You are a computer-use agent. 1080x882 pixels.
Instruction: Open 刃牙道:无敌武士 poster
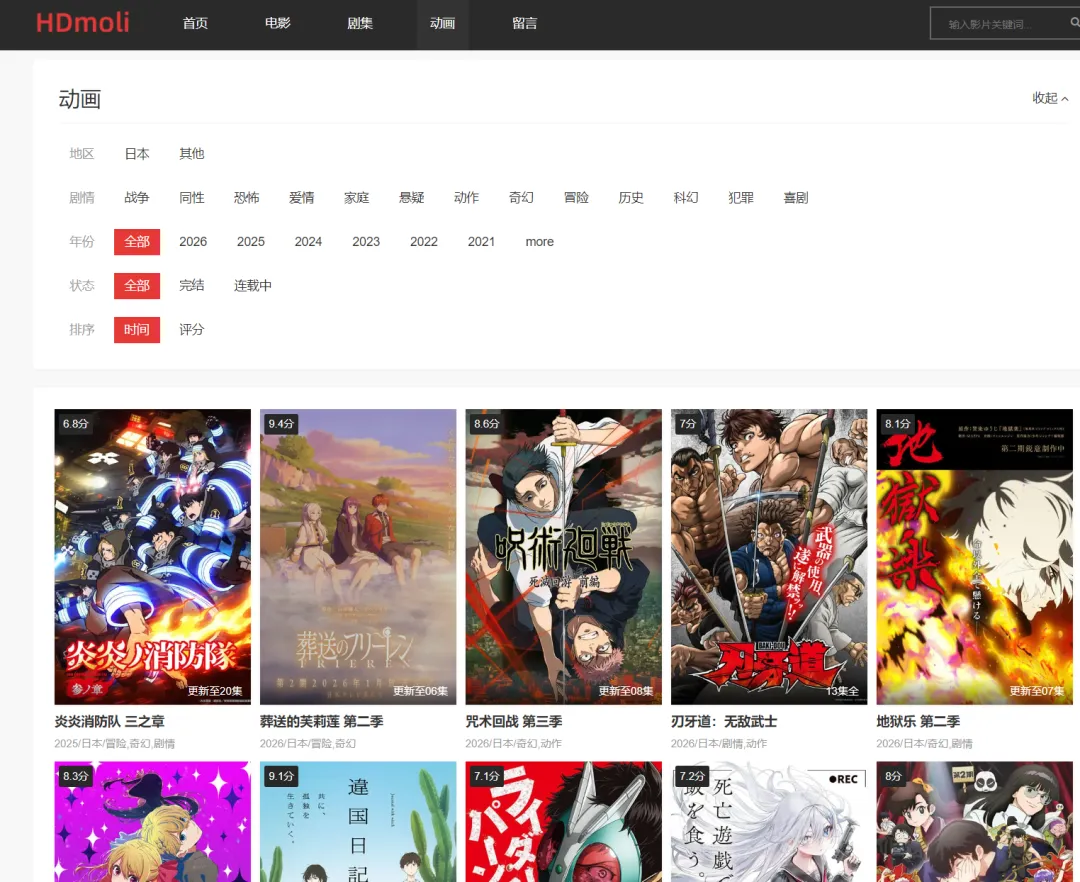769,557
